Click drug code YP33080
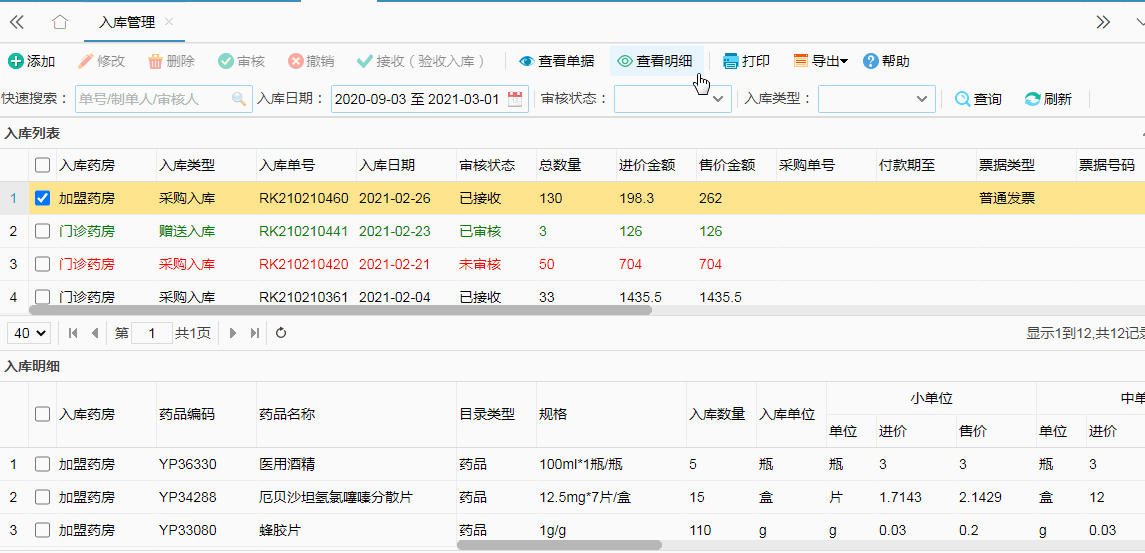Image resolution: width=1145 pixels, height=553 pixels. [x=188, y=531]
